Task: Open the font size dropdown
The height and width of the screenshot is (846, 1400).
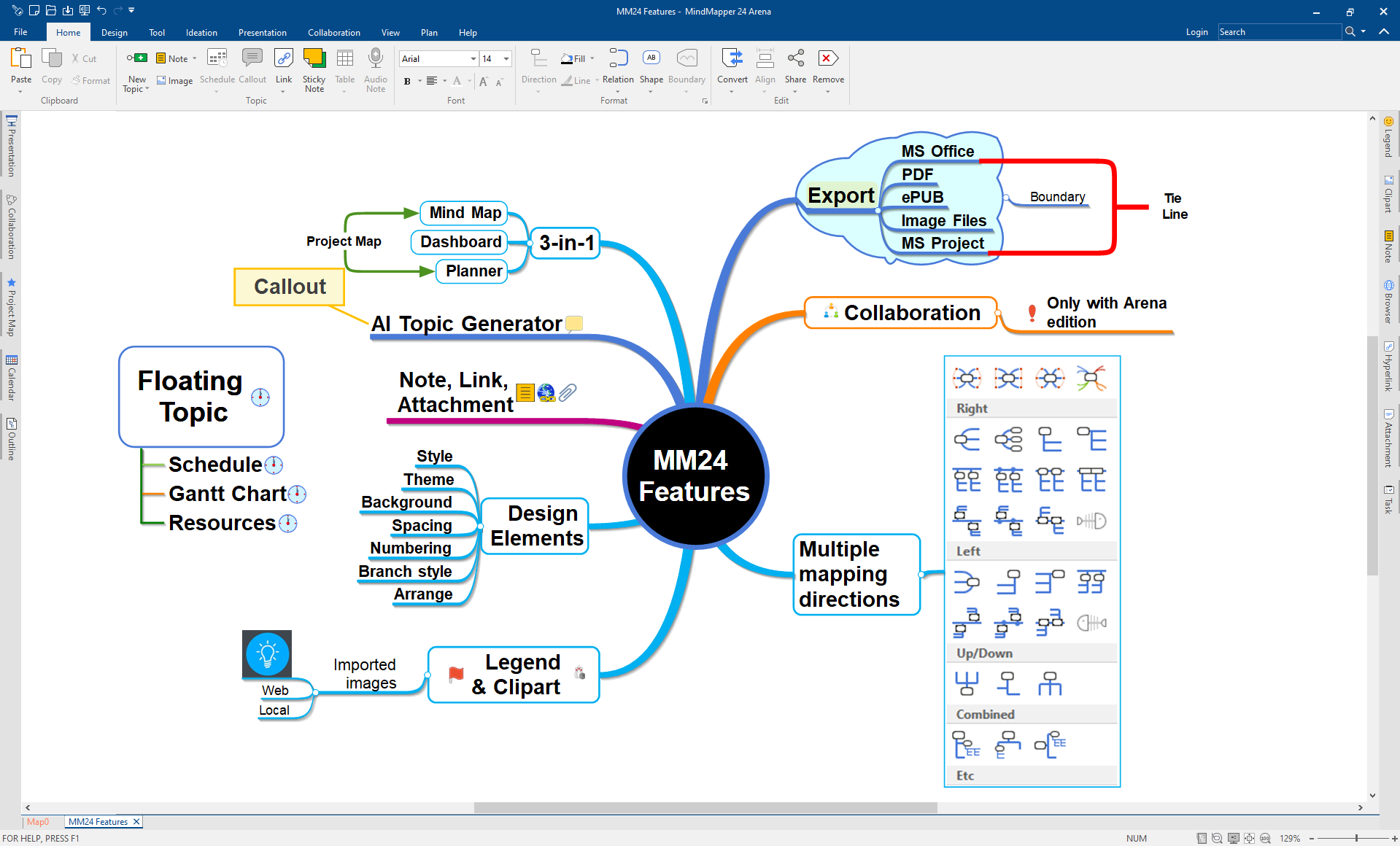Action: pyautogui.click(x=506, y=58)
